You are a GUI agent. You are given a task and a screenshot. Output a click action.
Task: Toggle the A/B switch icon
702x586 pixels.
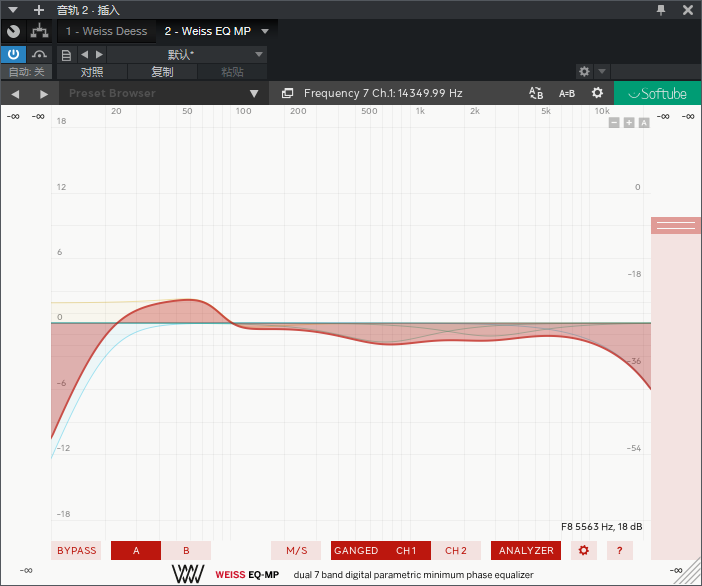(x=536, y=93)
